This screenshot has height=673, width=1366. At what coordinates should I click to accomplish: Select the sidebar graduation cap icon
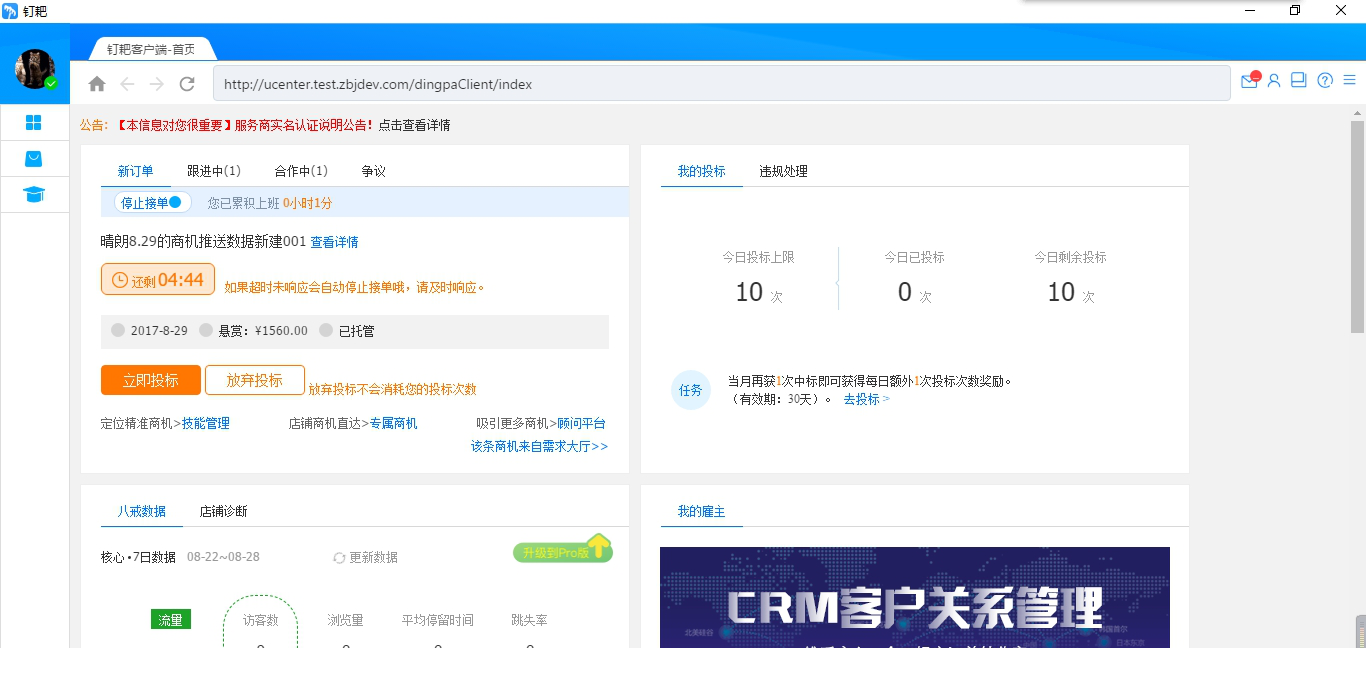pyautogui.click(x=34, y=194)
